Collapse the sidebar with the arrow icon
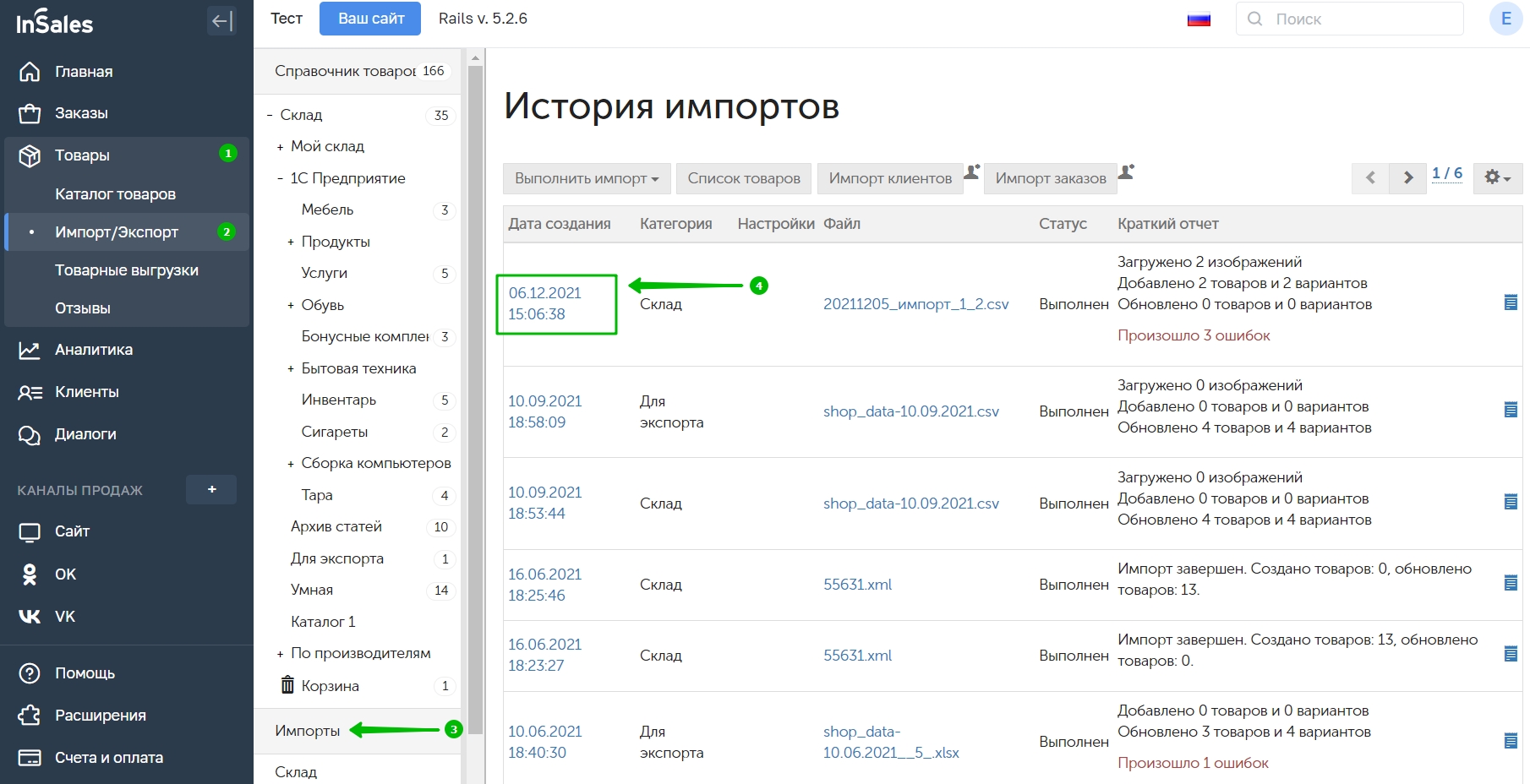This screenshot has height=784, width=1530. coord(221,21)
